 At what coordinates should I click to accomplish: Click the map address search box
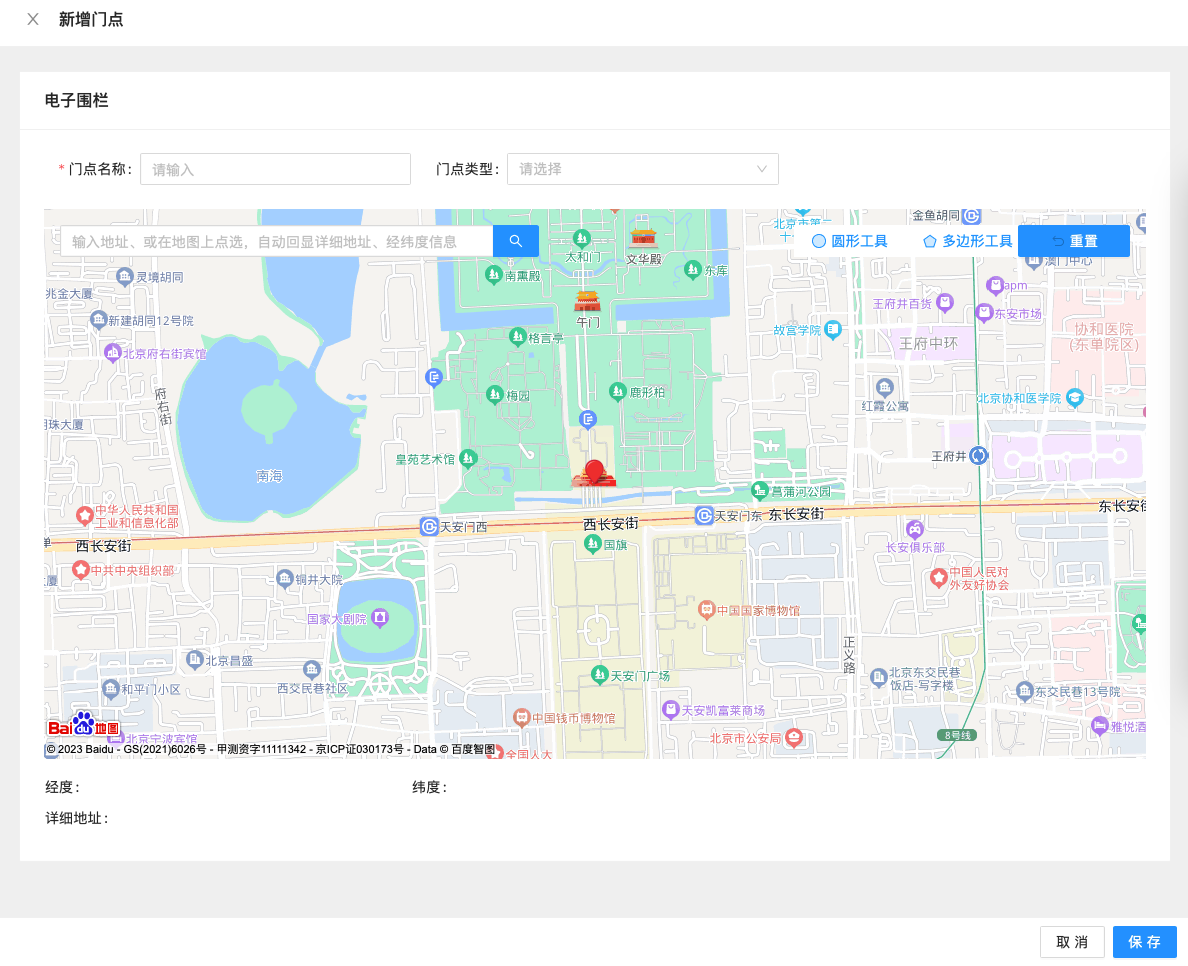pos(277,241)
